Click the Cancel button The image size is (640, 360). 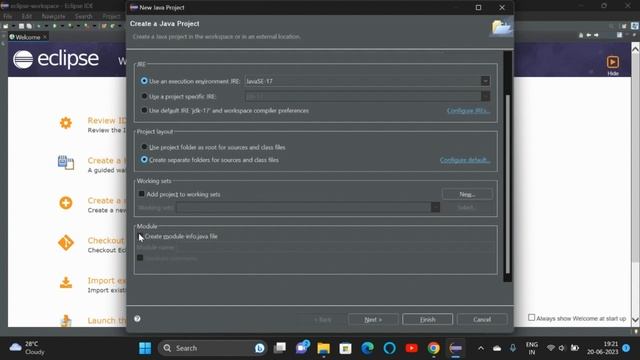(482, 319)
